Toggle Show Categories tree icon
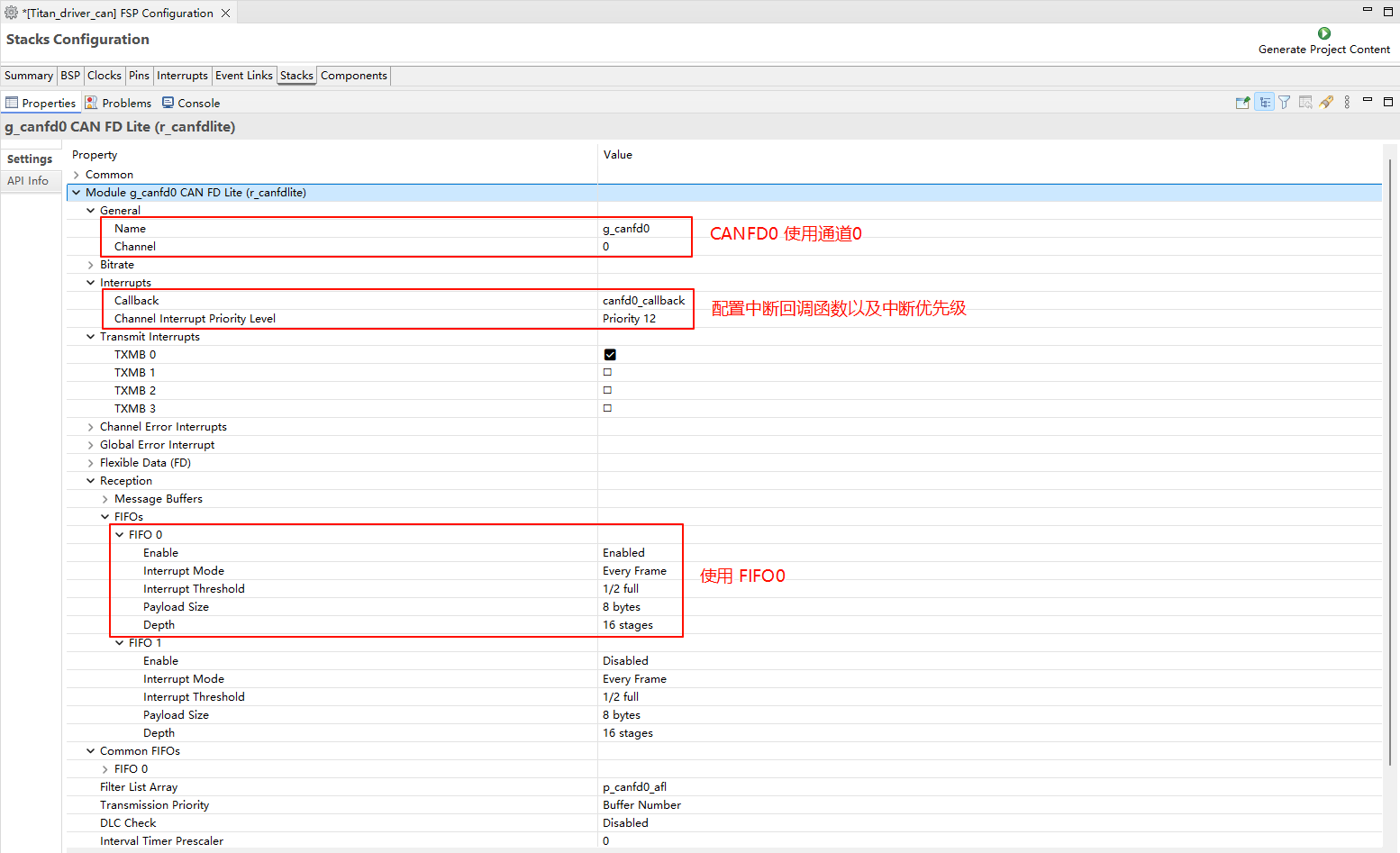This screenshot has width=1400, height=853. (x=1264, y=103)
